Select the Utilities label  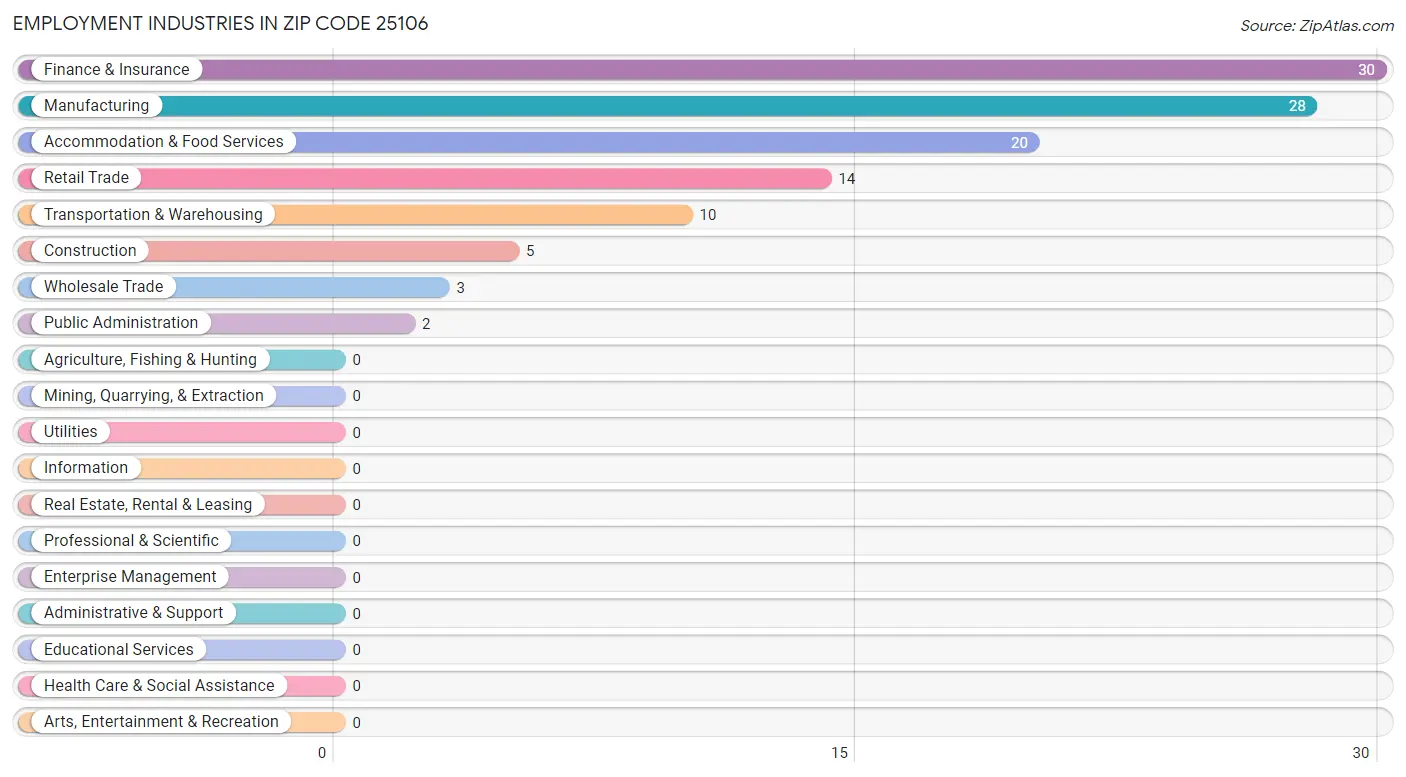click(71, 431)
